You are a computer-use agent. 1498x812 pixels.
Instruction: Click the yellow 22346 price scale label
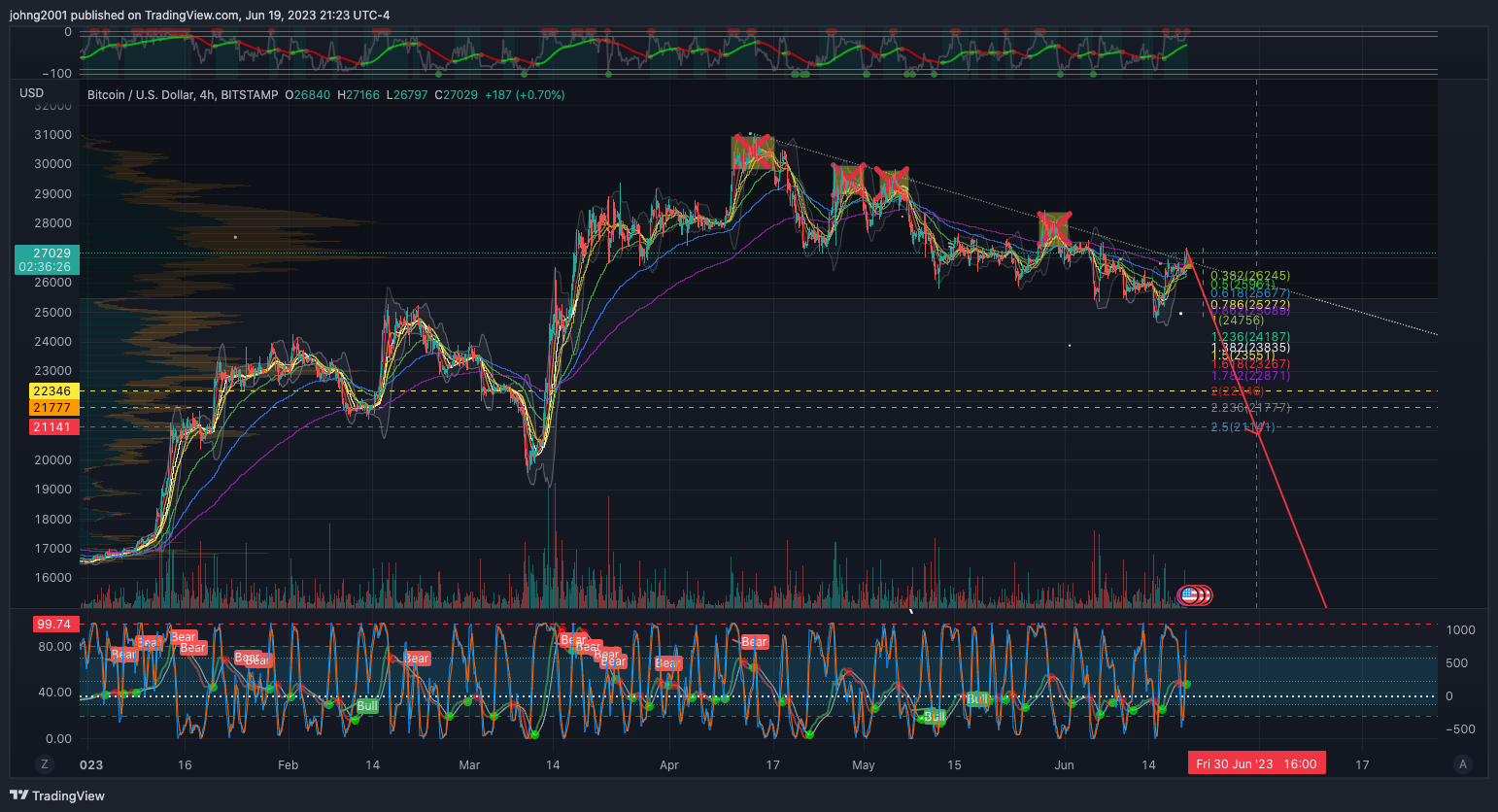coord(52,391)
